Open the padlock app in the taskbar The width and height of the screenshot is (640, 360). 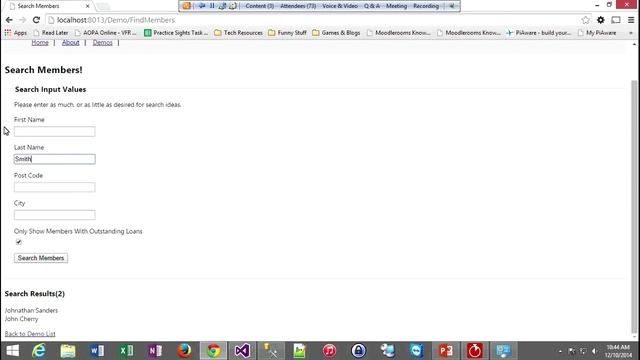(358, 351)
